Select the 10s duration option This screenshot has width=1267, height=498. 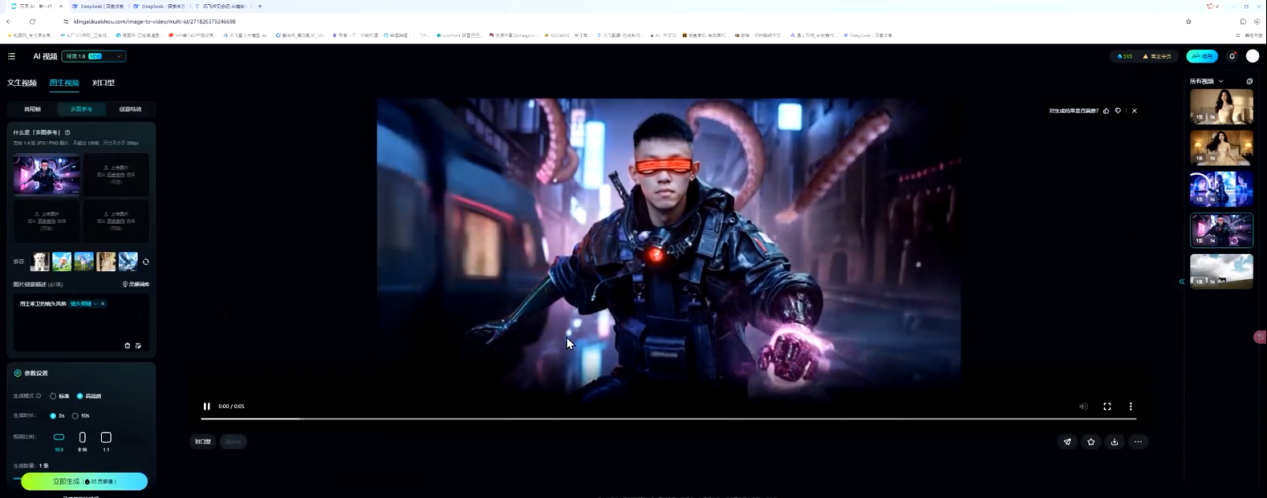point(75,416)
